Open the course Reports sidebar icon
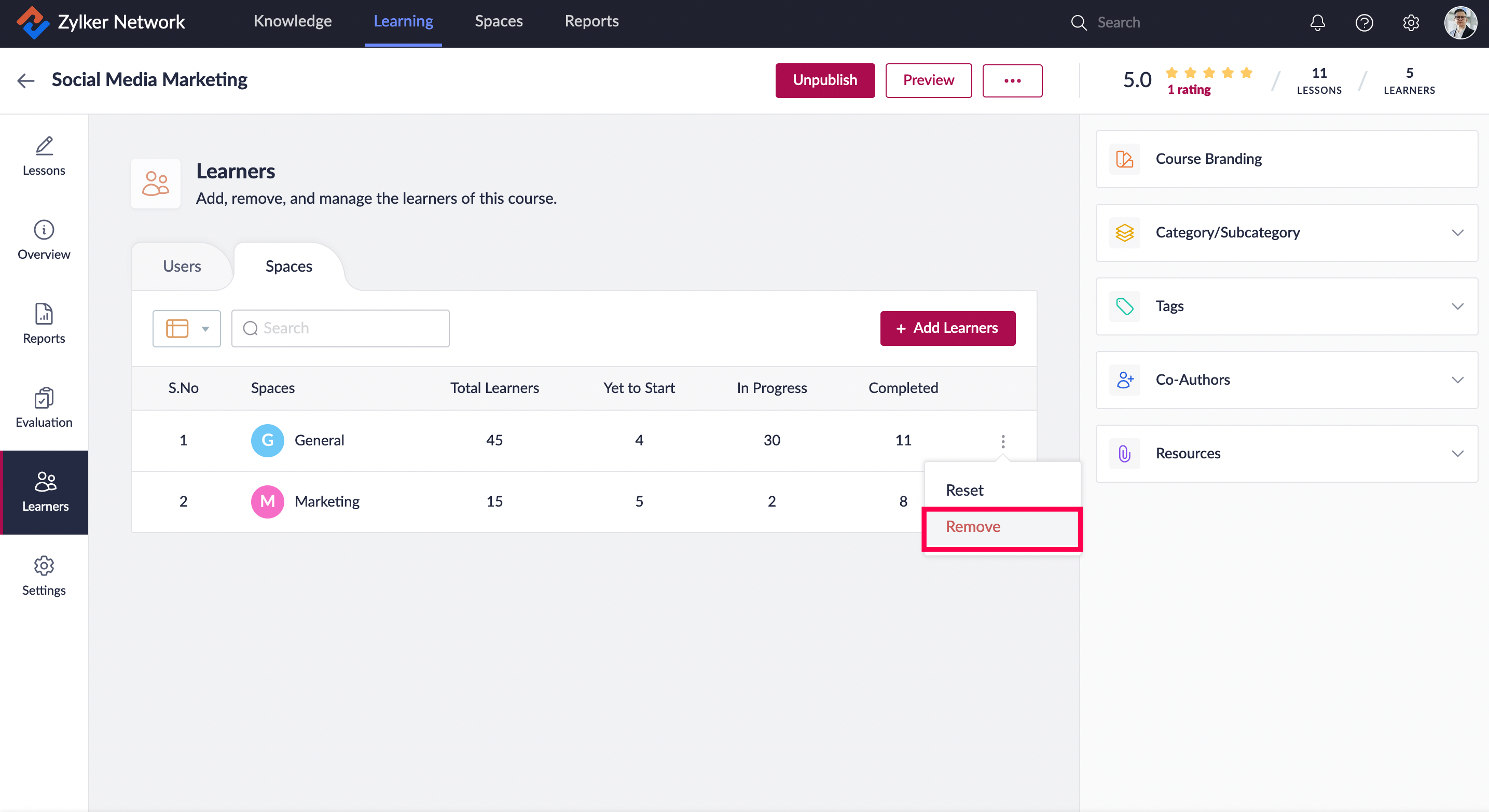Screen dimensions: 1489x812 point(44,324)
